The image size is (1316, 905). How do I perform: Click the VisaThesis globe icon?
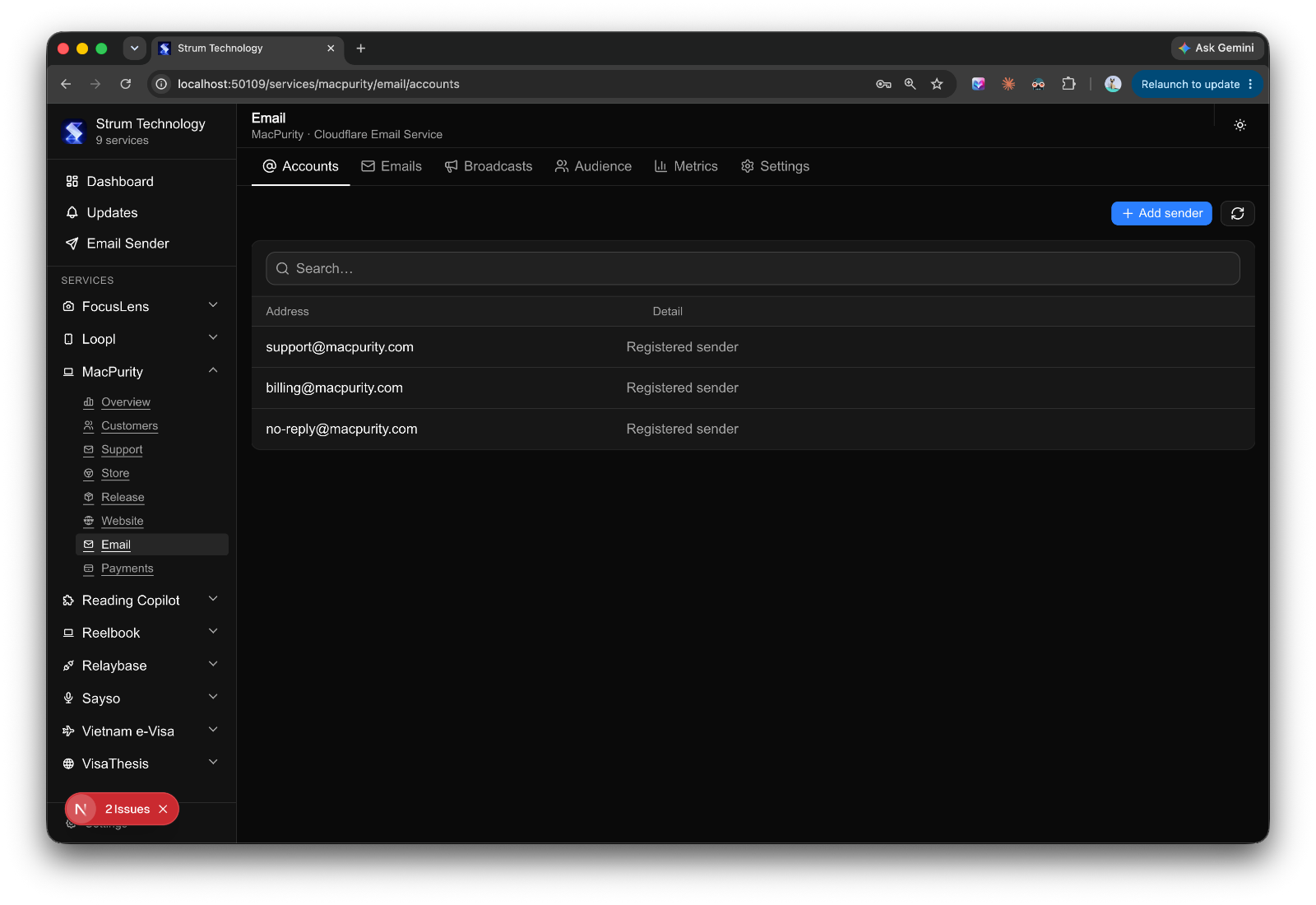(x=68, y=764)
